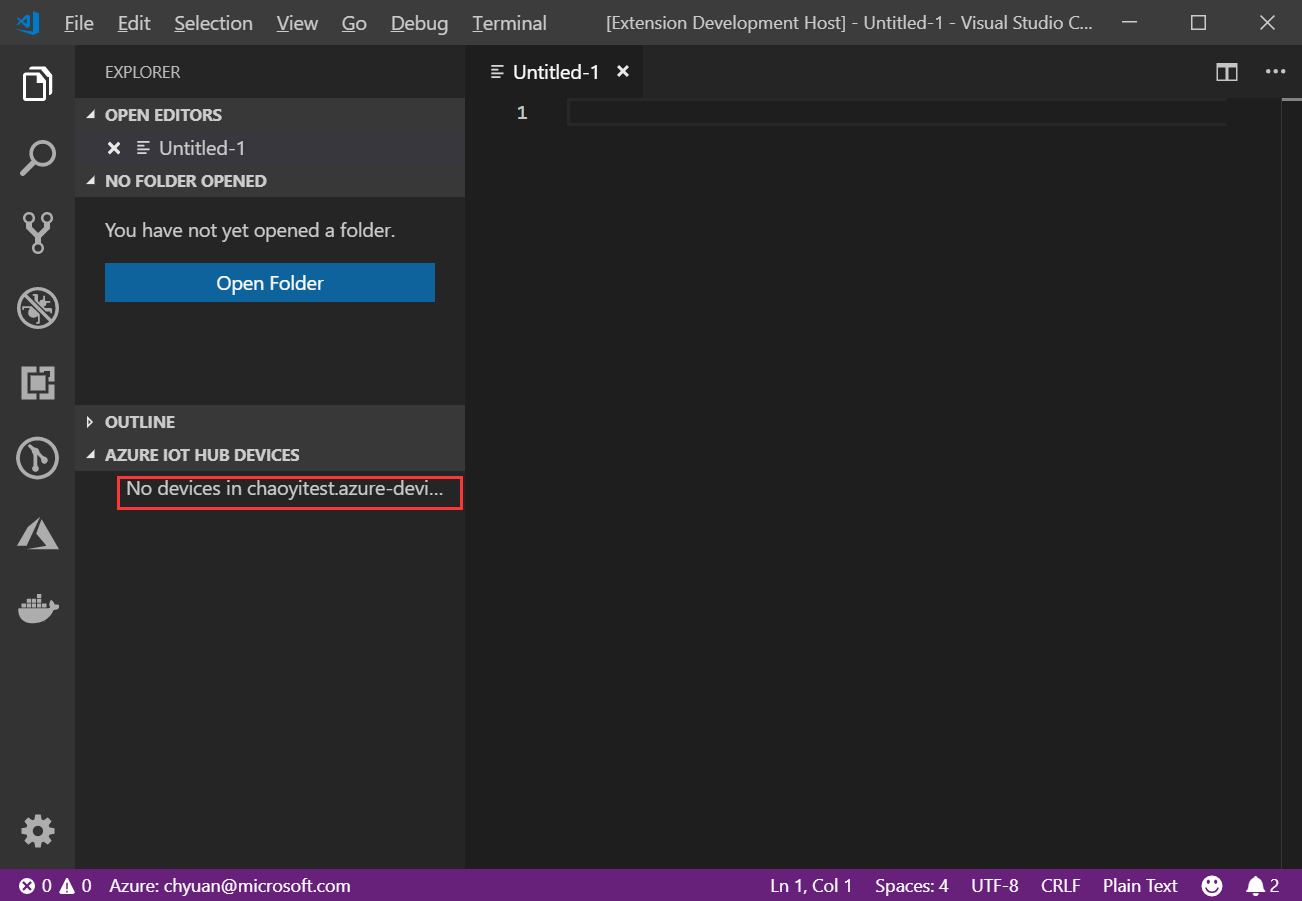Click the errors and warnings status indicator

pos(55,885)
